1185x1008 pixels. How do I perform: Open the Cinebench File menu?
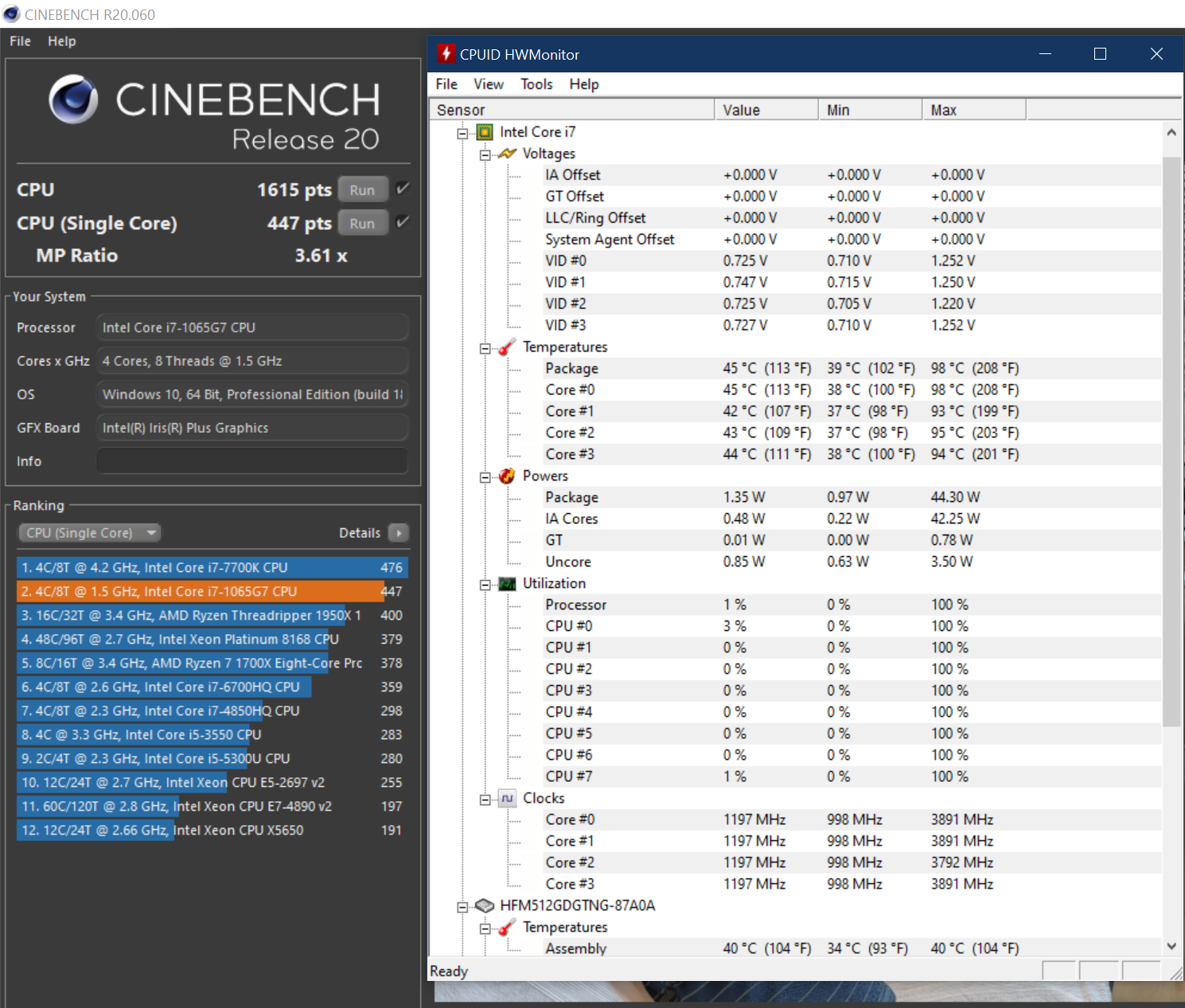click(20, 41)
